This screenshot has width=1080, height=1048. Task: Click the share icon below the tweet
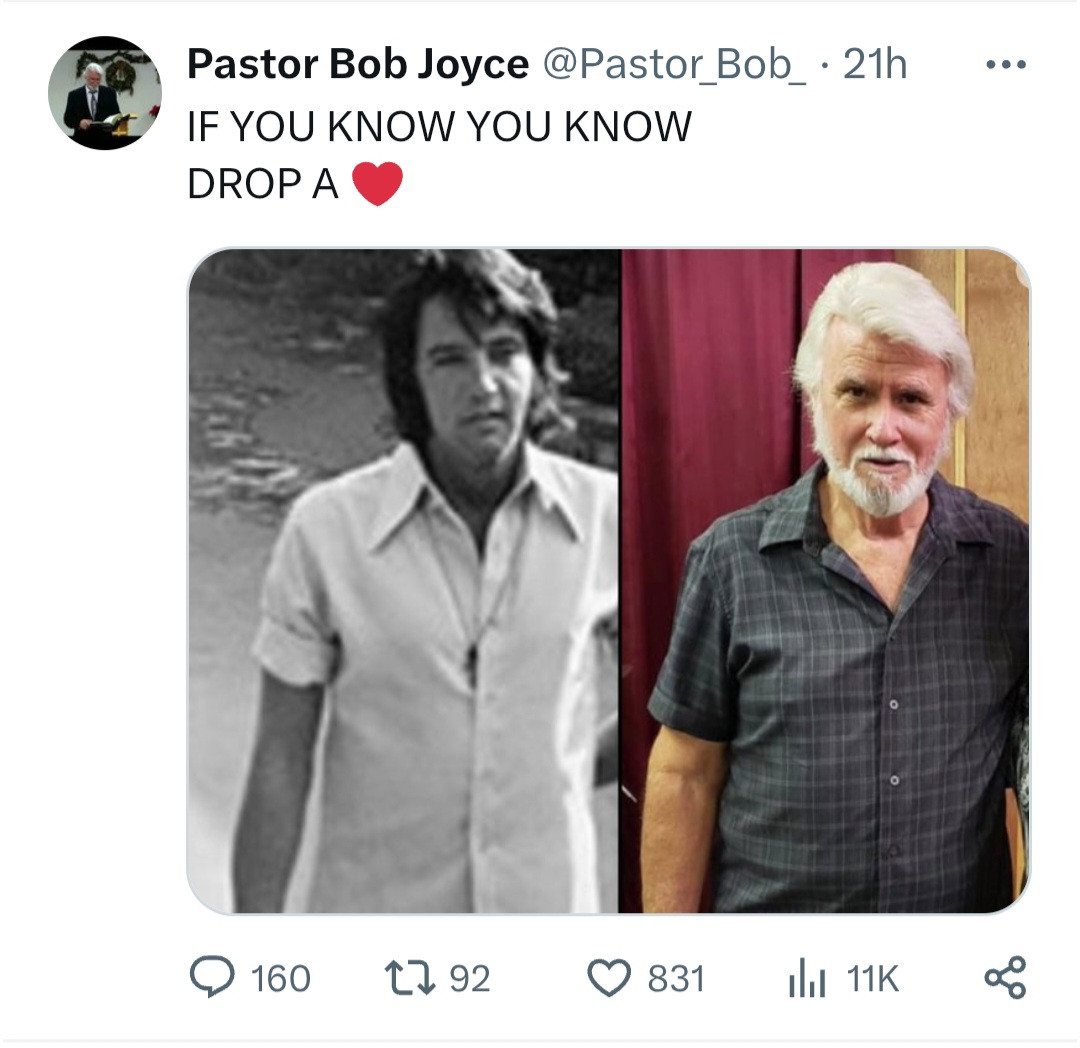point(1005,978)
